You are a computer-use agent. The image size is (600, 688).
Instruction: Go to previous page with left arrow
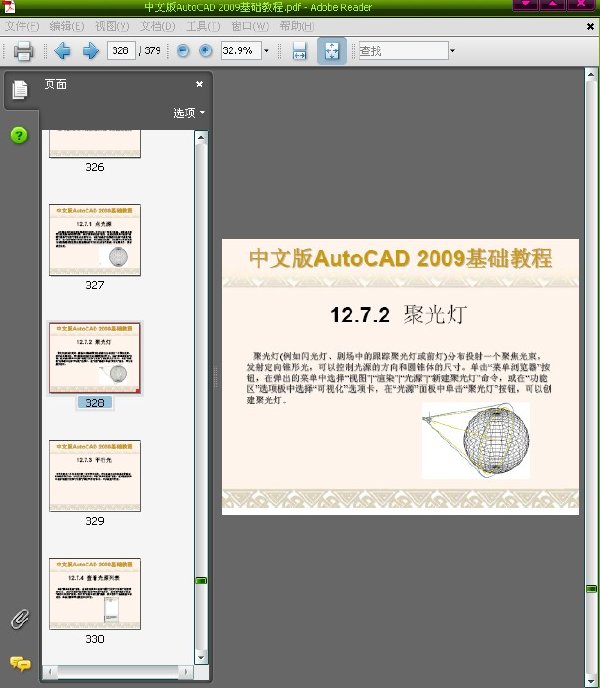tap(62, 51)
